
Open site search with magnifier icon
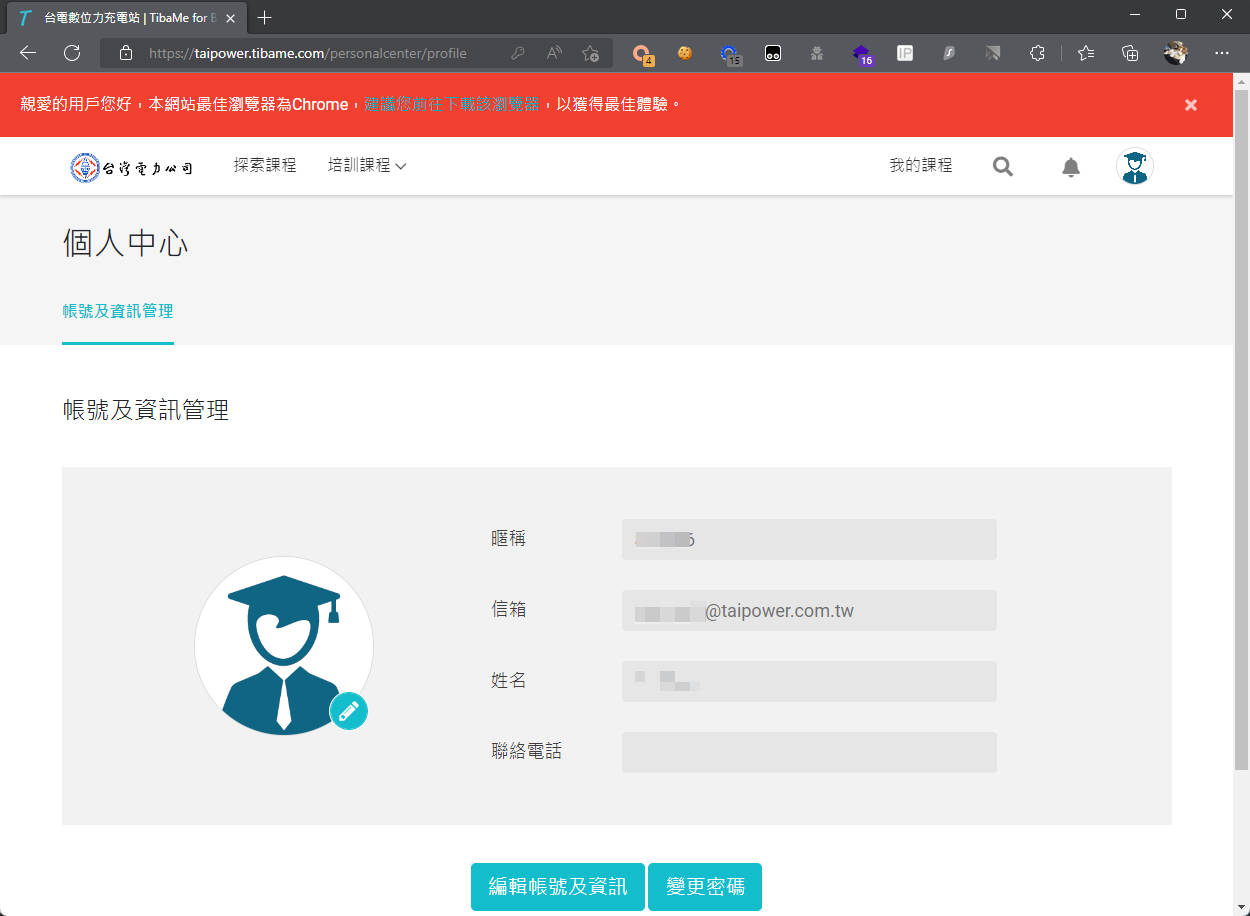click(1003, 167)
